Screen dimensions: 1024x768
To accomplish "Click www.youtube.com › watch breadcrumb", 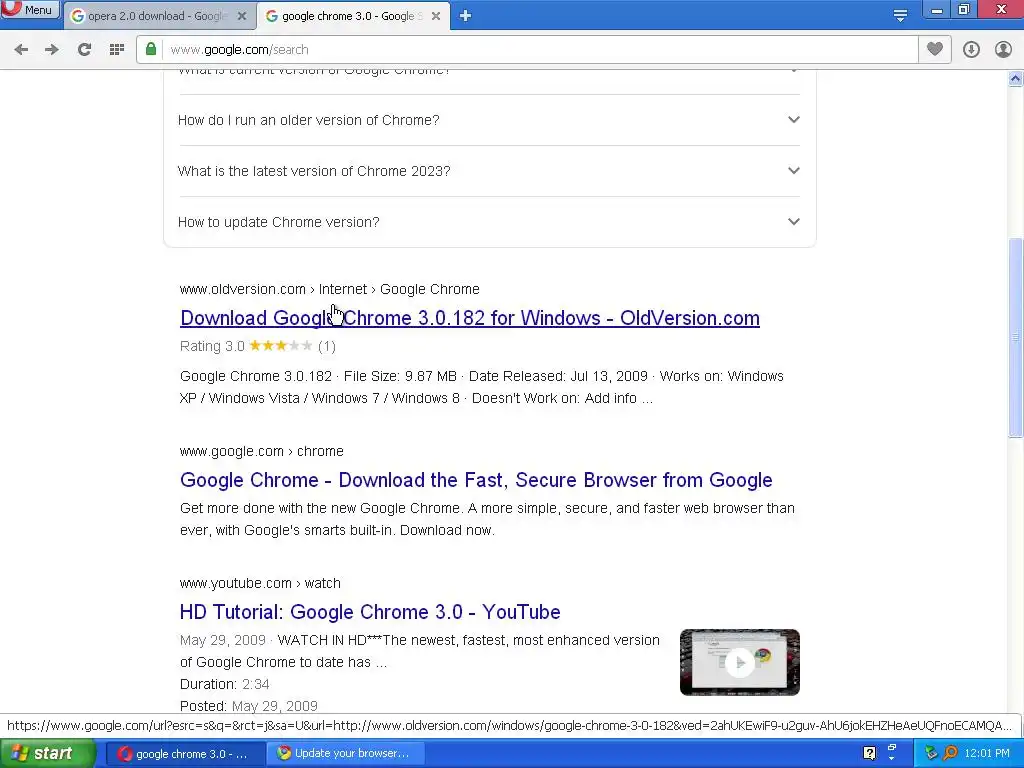I will pyautogui.click(x=260, y=583).
